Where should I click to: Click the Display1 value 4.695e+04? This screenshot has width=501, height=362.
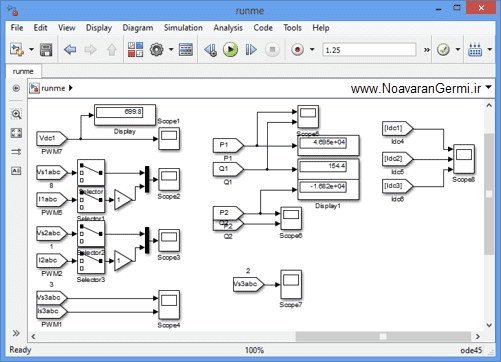click(323, 142)
